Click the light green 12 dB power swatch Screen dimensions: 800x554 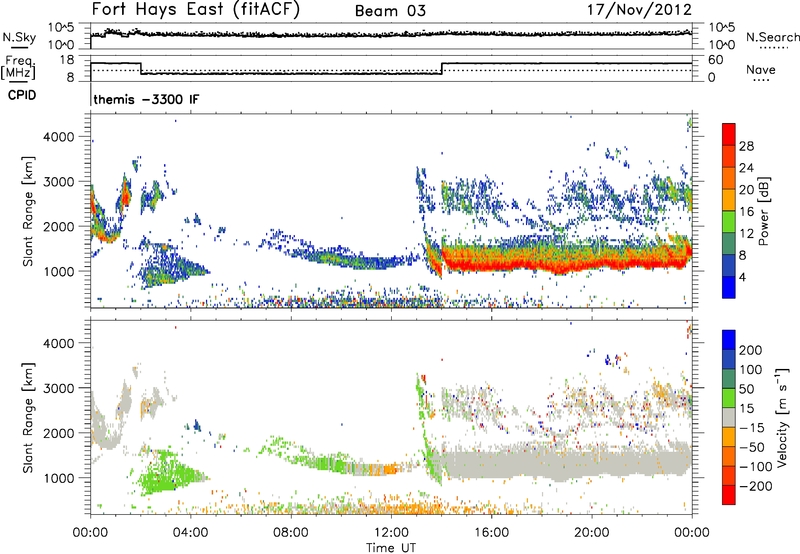pos(729,222)
